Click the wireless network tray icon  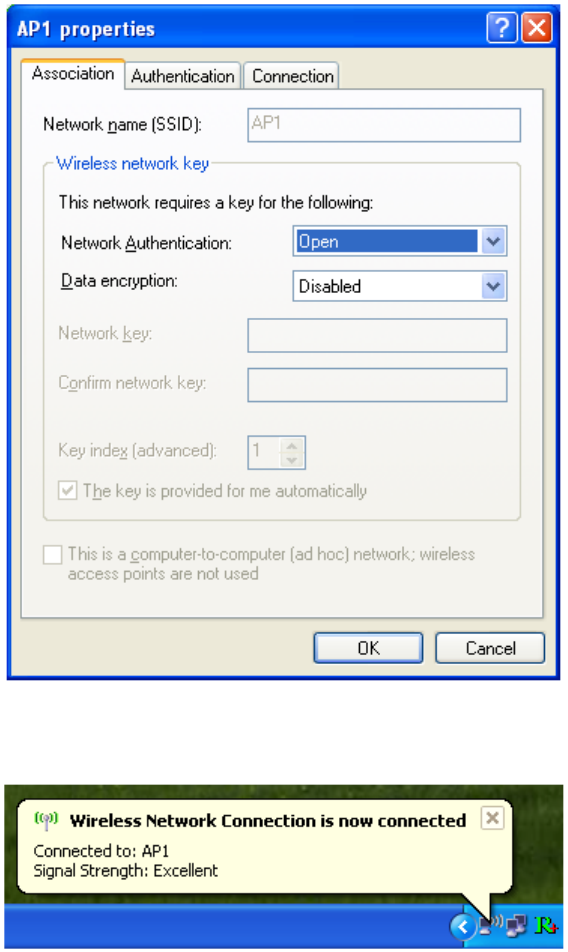click(492, 925)
